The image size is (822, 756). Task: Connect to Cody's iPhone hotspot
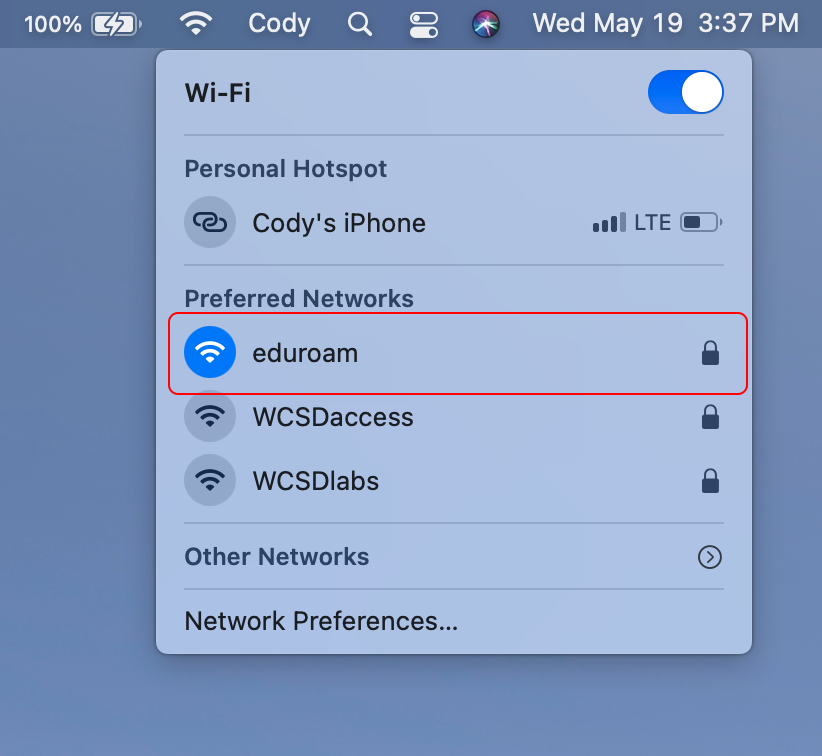(454, 223)
